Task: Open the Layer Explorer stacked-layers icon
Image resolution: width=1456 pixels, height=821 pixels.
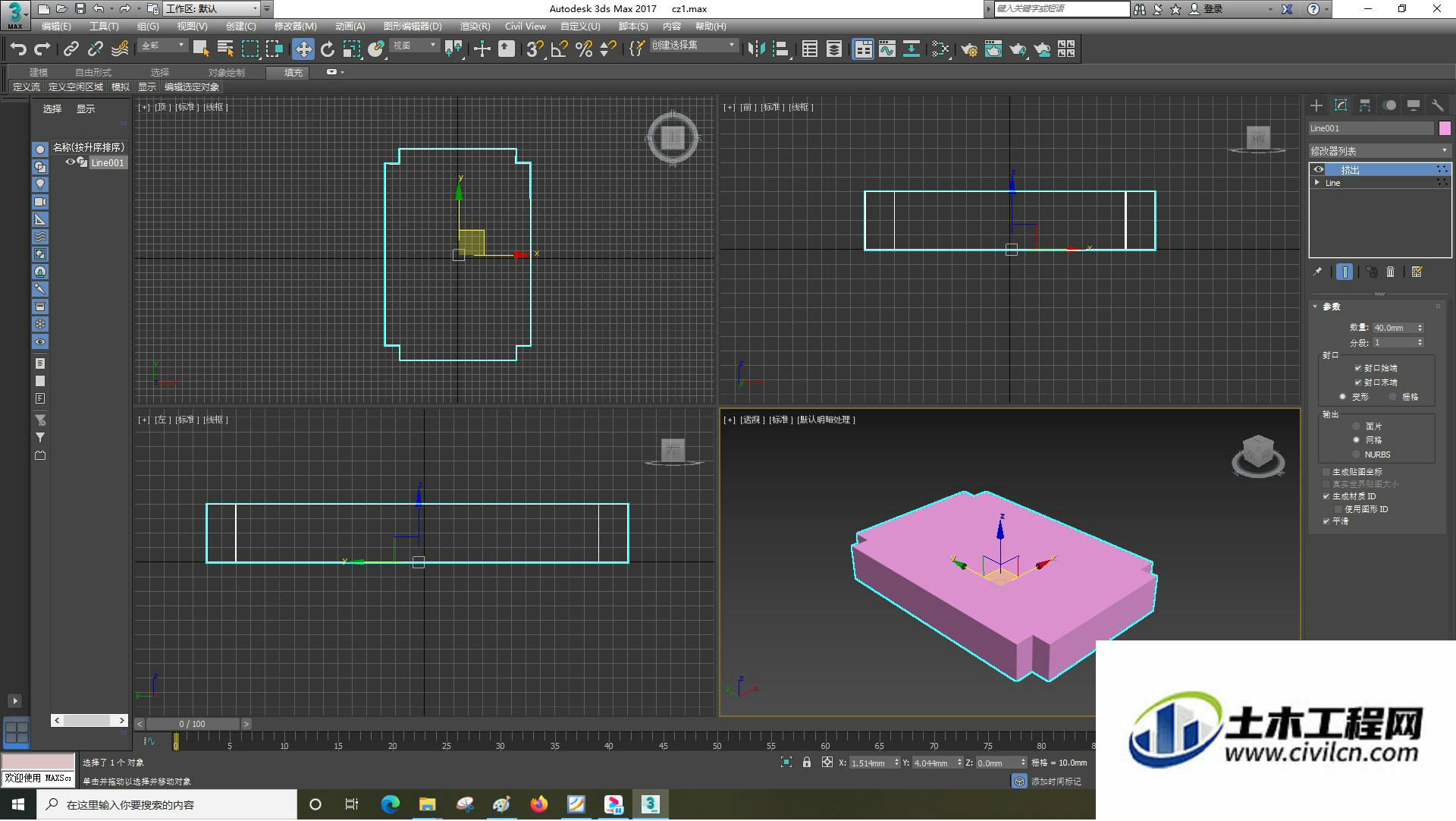Action: pyautogui.click(x=834, y=49)
